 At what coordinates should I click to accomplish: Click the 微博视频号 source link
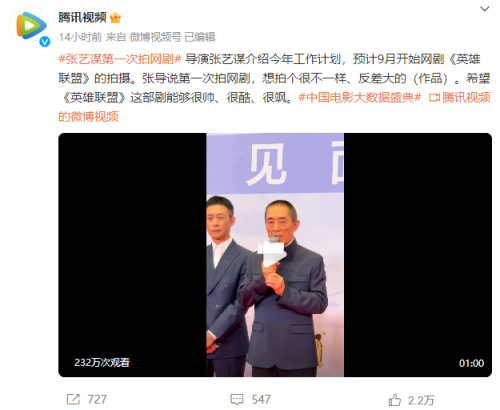click(155, 37)
